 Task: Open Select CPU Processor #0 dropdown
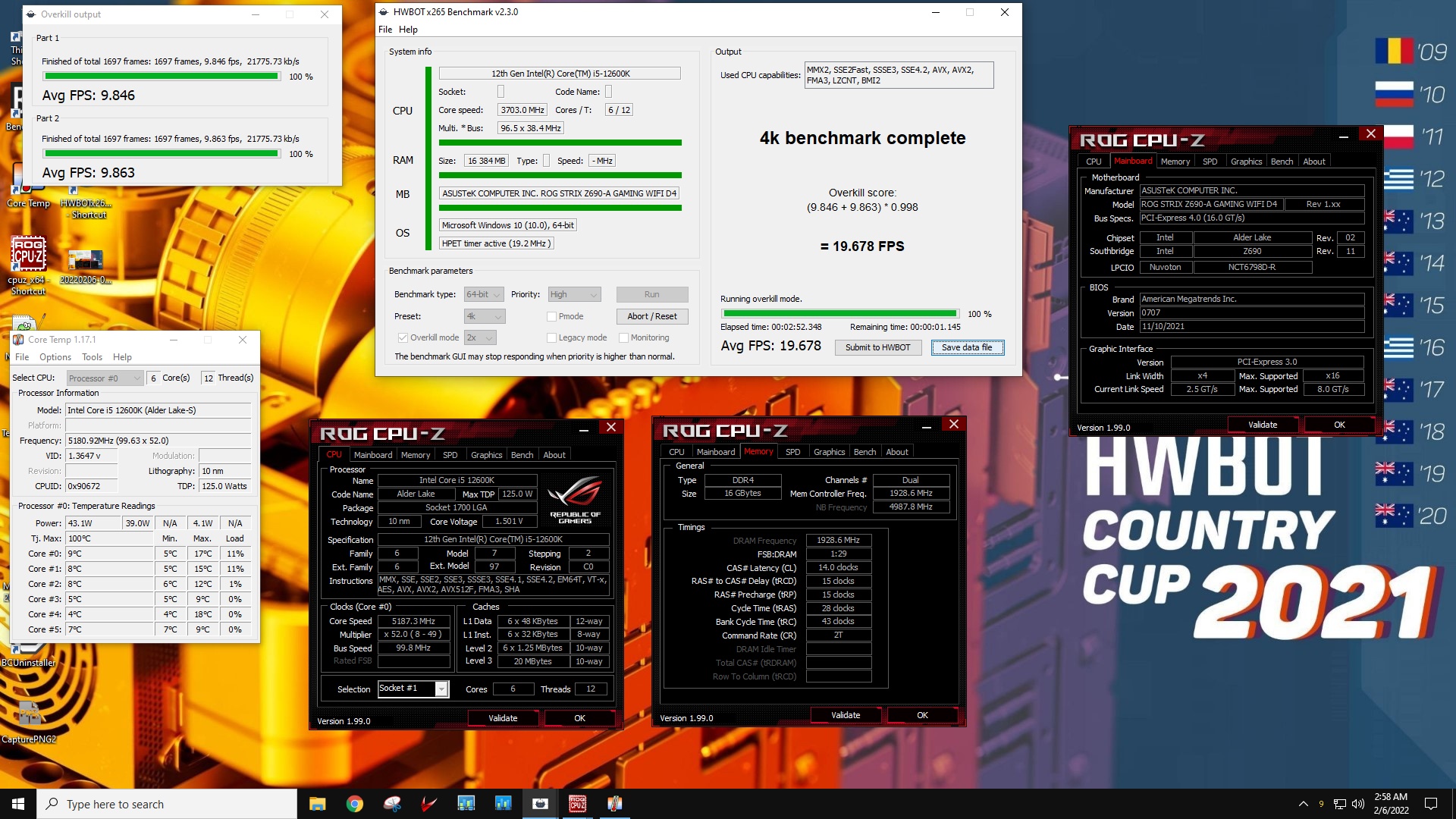coord(105,378)
